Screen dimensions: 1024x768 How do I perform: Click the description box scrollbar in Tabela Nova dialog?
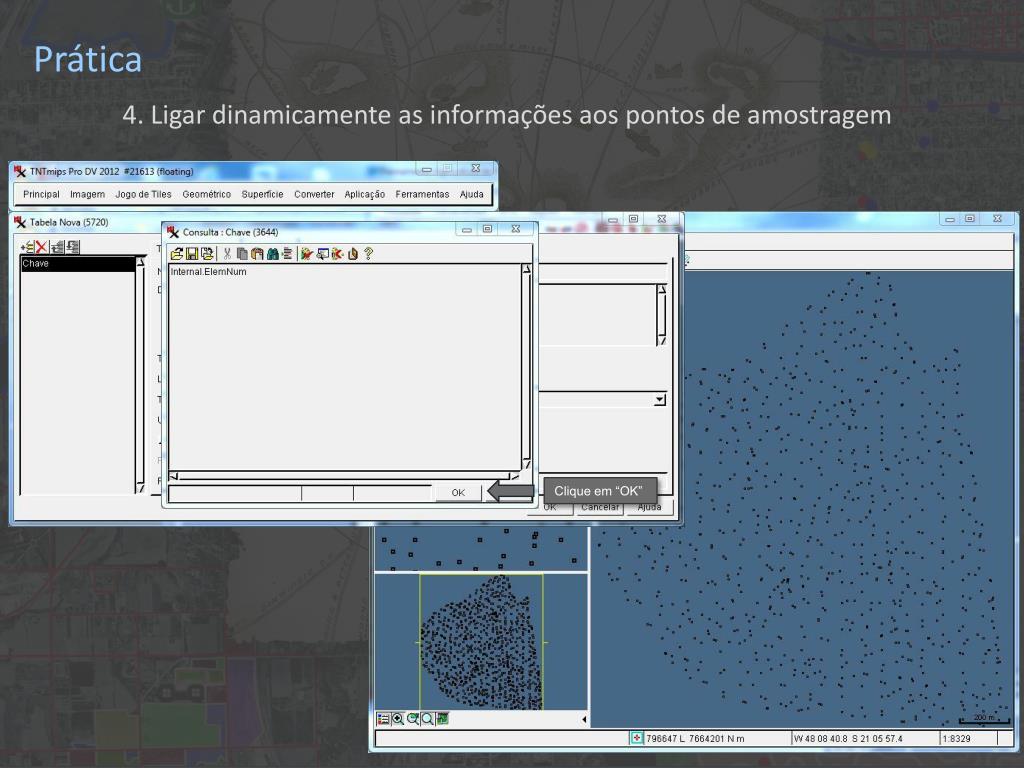(662, 315)
